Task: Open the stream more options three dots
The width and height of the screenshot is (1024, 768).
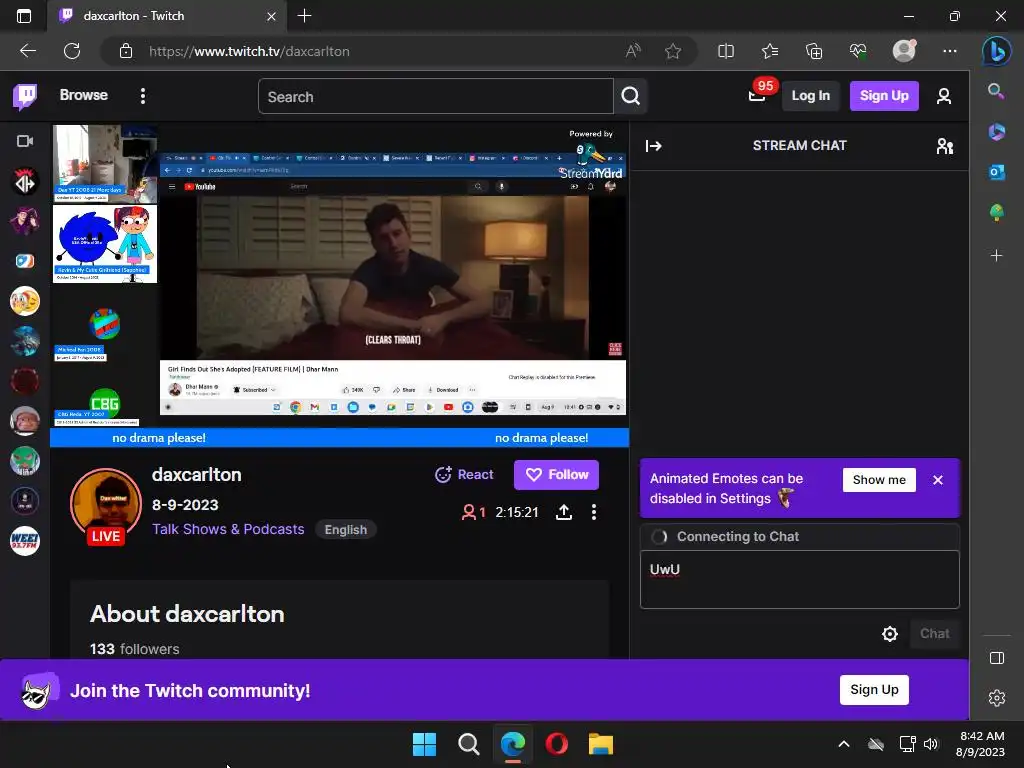Action: pyautogui.click(x=594, y=512)
